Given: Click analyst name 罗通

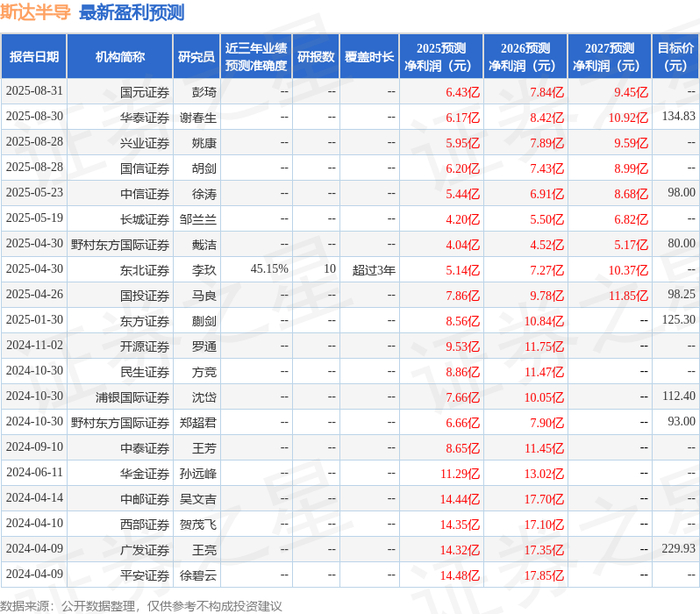Looking at the screenshot, I should [x=204, y=347].
